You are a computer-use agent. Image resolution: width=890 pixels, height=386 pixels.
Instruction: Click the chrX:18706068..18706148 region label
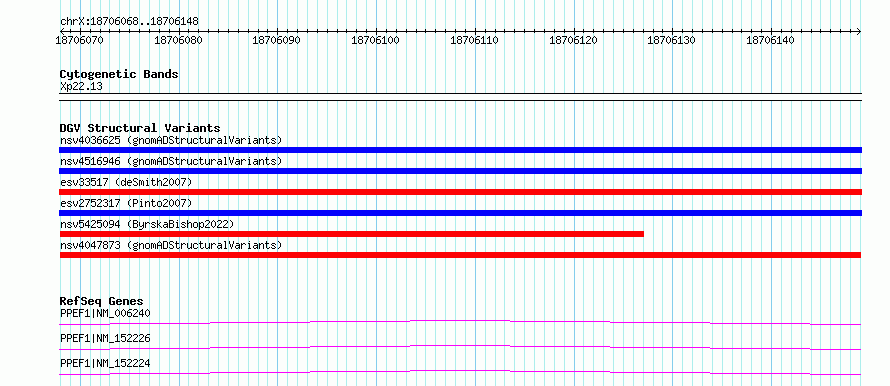pyautogui.click(x=129, y=22)
